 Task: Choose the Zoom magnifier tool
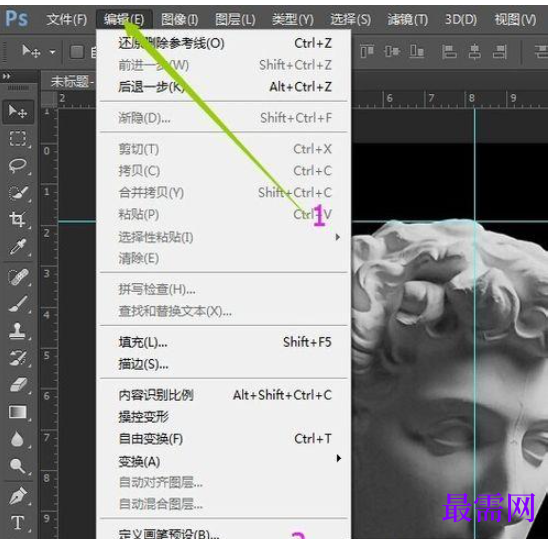[17, 466]
